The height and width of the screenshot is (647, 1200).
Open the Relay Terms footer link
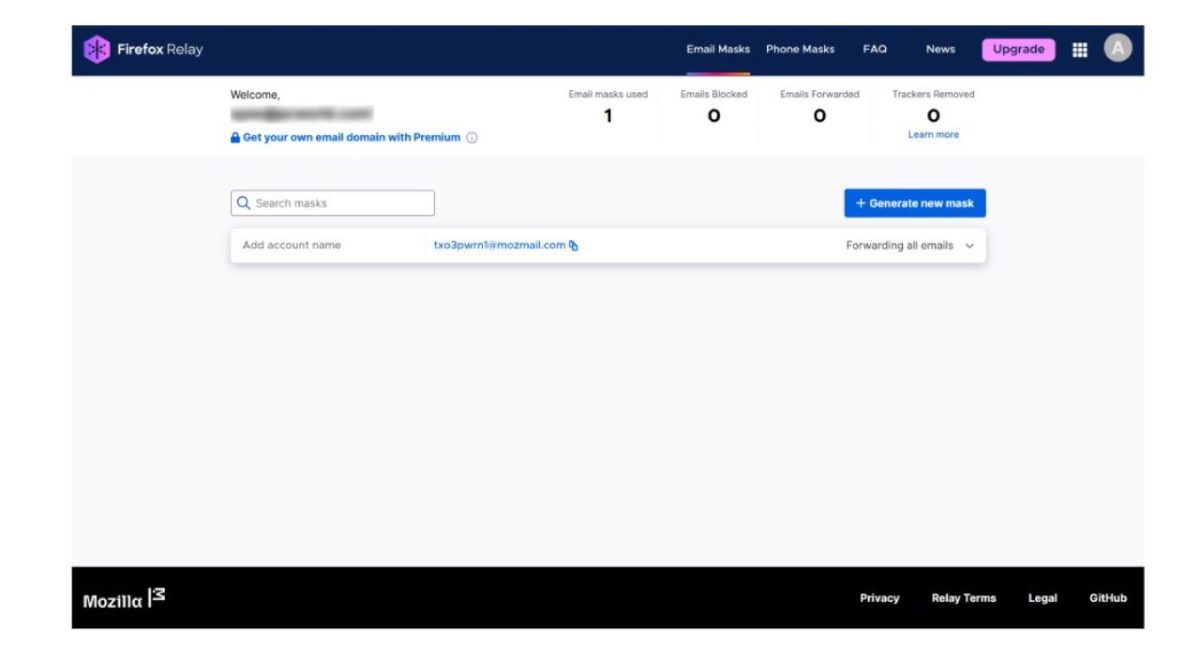coord(964,598)
